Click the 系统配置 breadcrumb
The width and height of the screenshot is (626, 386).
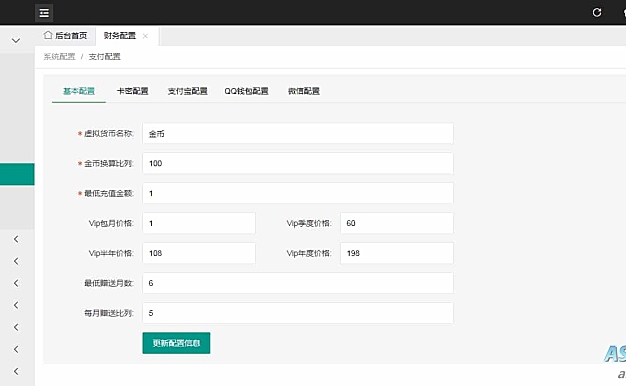59,57
